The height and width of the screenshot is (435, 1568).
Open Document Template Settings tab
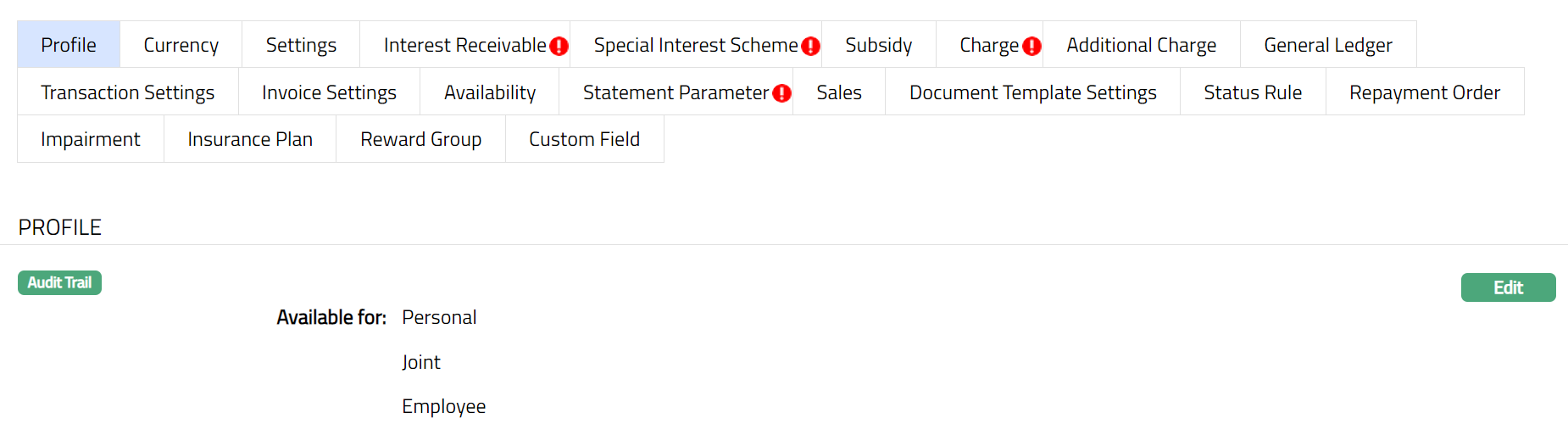click(1032, 92)
